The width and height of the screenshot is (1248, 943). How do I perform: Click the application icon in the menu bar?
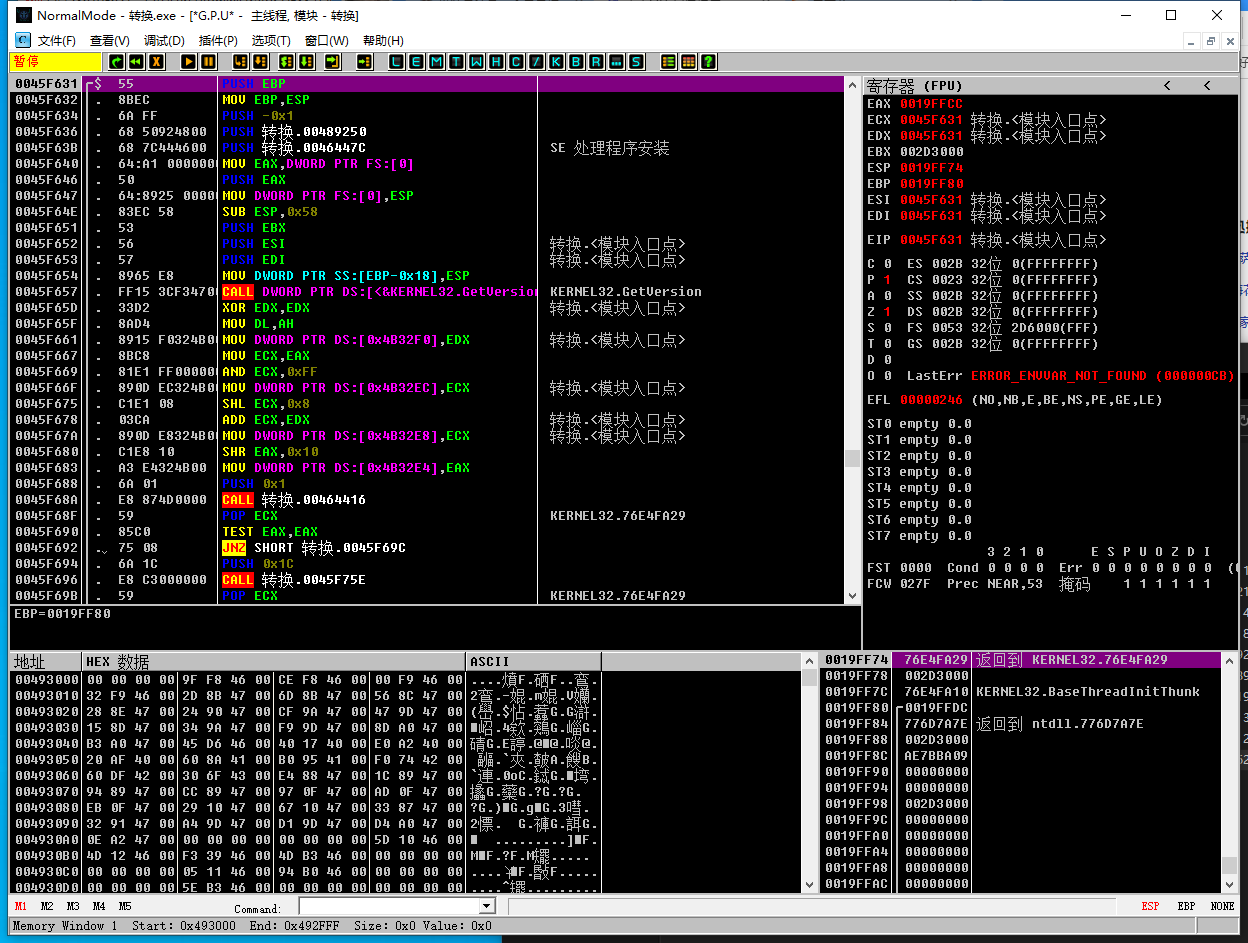(23, 41)
